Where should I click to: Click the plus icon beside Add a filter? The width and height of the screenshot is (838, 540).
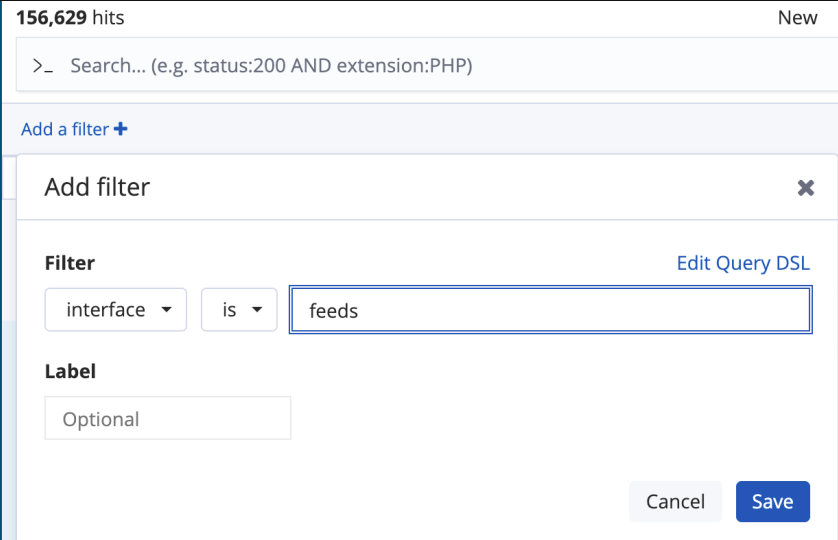point(121,129)
